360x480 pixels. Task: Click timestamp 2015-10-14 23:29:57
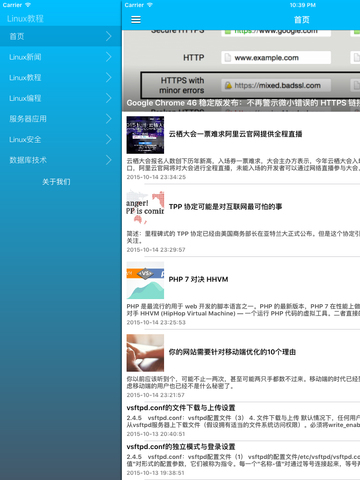[156, 250]
